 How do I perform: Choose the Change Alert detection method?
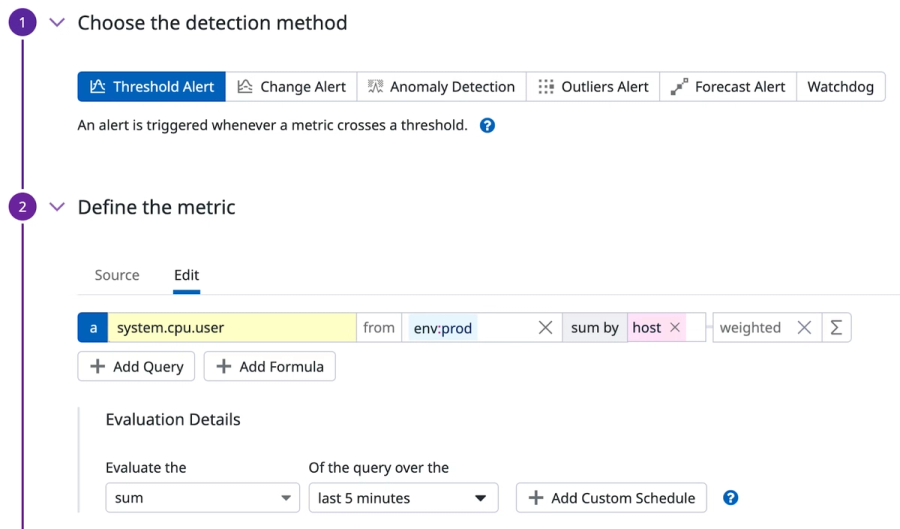[292, 87]
